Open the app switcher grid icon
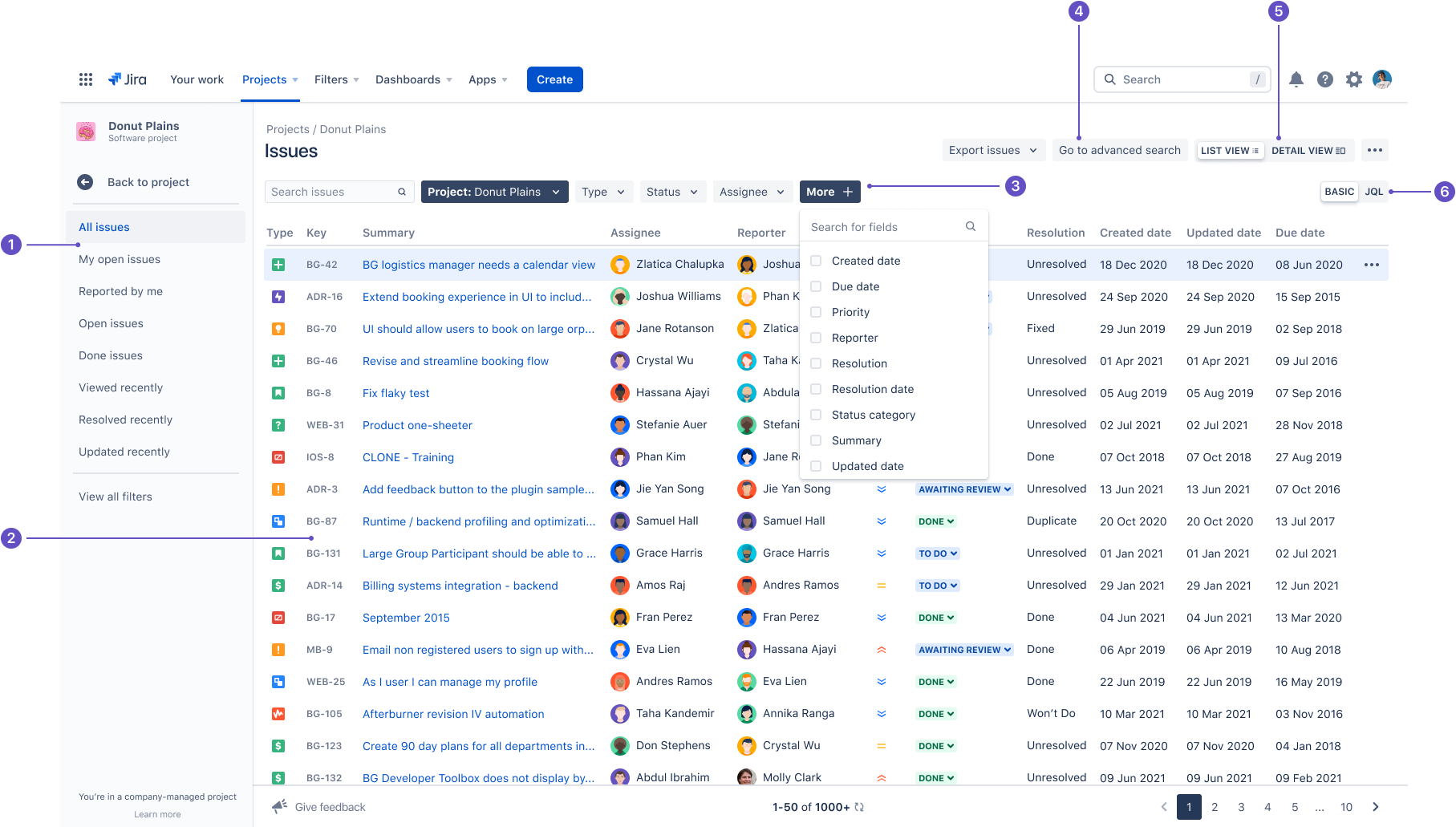This screenshot has height=827, width=1456. click(86, 79)
